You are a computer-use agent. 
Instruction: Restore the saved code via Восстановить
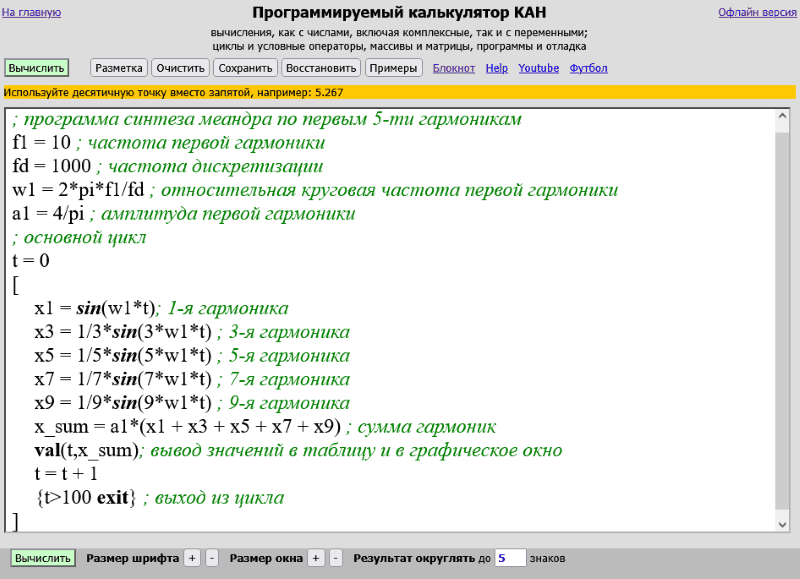tap(318, 68)
